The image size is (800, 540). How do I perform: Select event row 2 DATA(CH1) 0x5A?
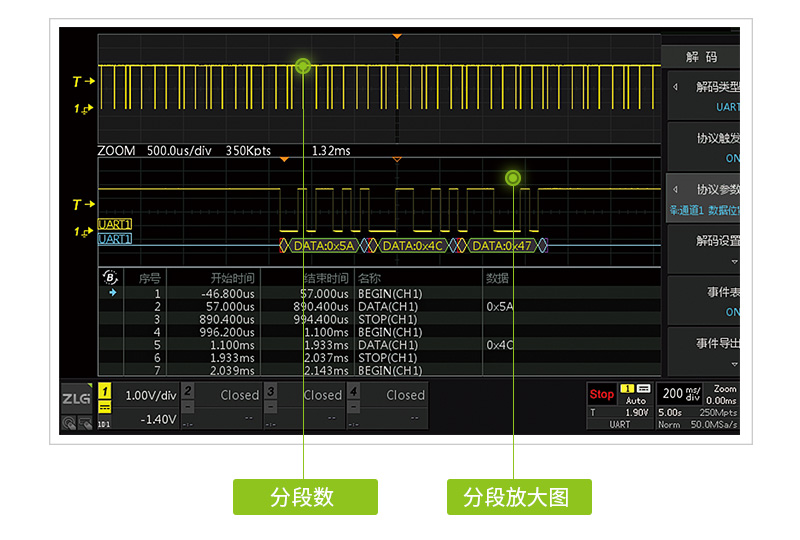point(380,306)
